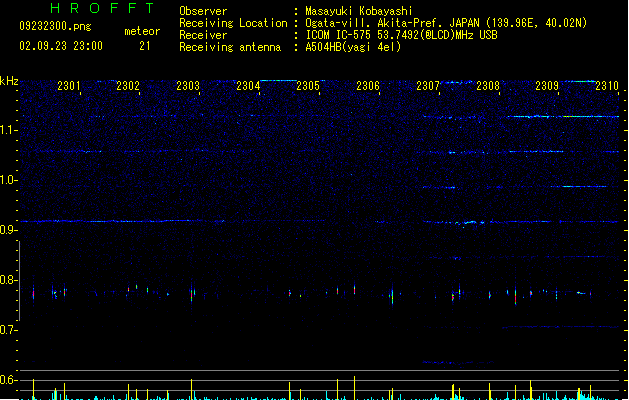
Task: Click time marker 2303
Action: [x=188, y=86]
